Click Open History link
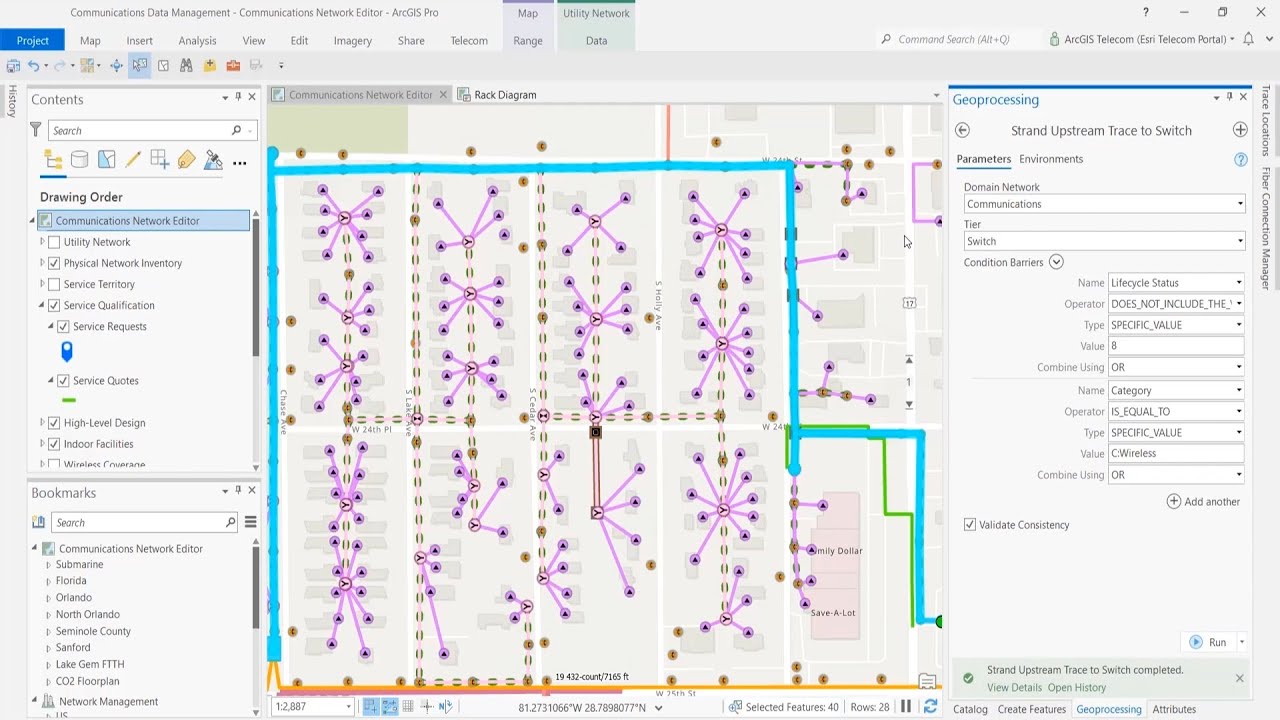Screen dimensions: 1280x720 click(x=1077, y=688)
